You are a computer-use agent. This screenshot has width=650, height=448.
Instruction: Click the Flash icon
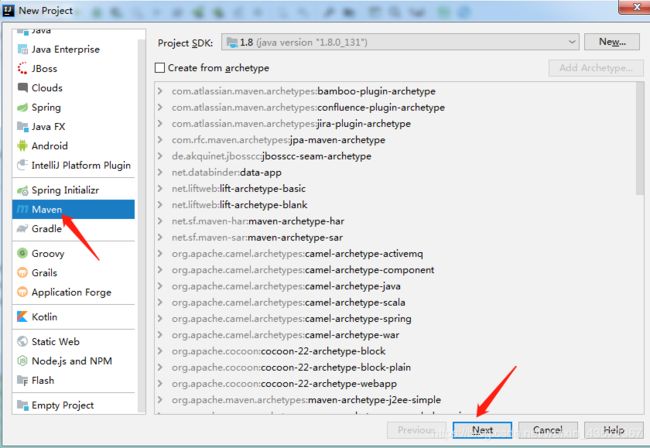pyautogui.click(x=22, y=380)
